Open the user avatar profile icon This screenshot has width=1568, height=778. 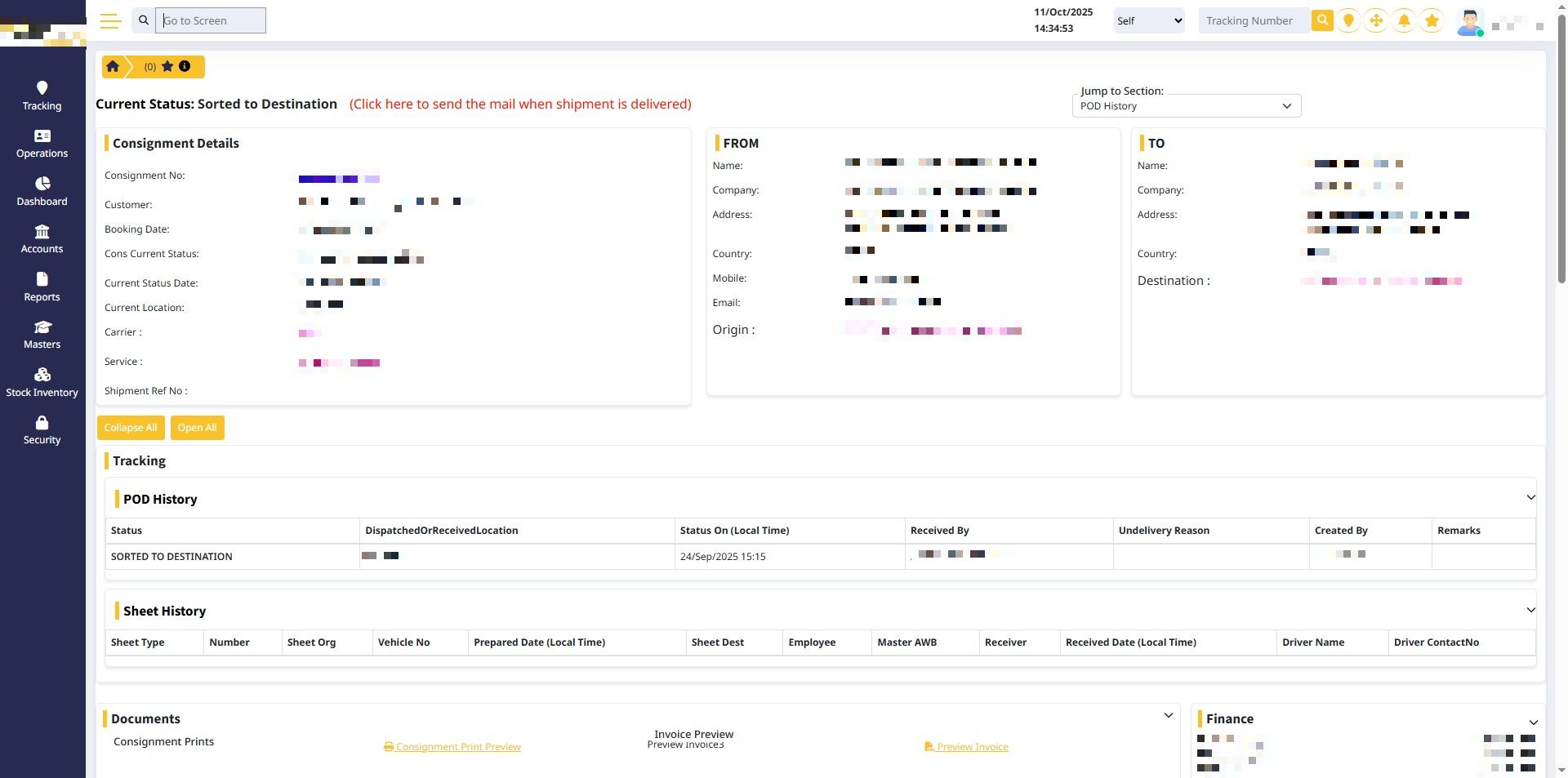coord(1469,22)
